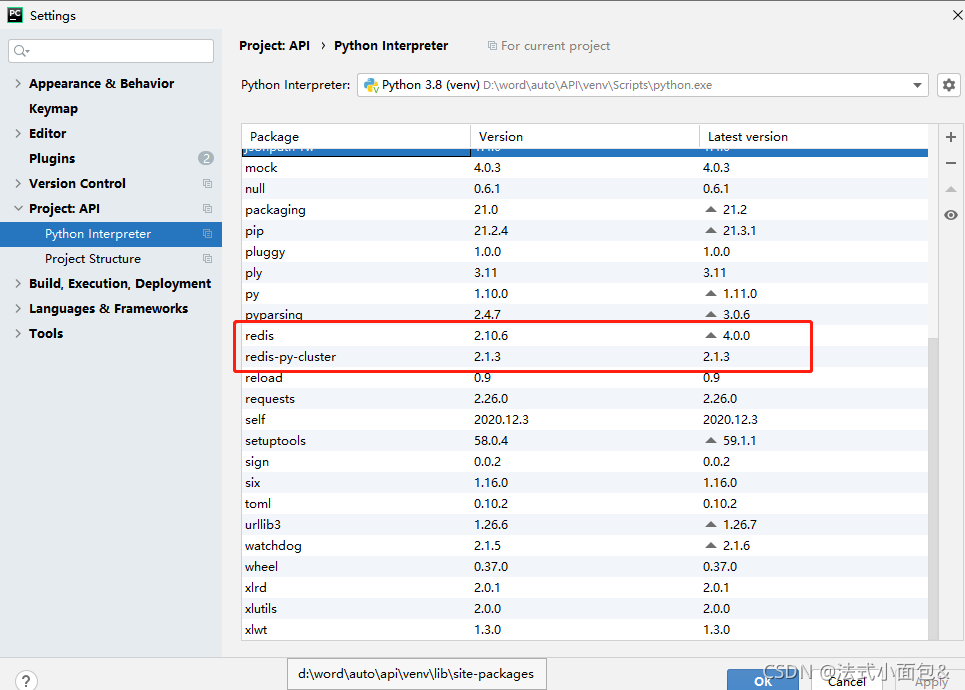Expand Appearance & Behavior section

pos(18,83)
